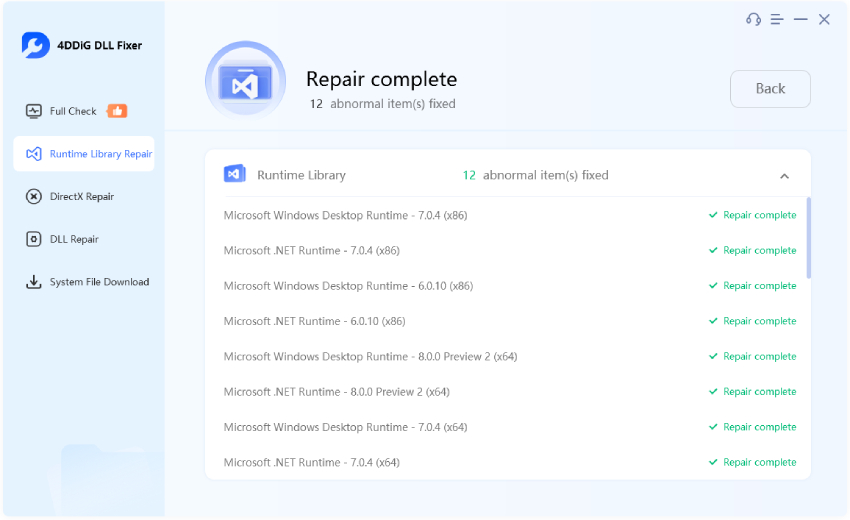
Task: Click Repair complete for .NET Runtime 8.0.0 Preview
Action: (752, 391)
